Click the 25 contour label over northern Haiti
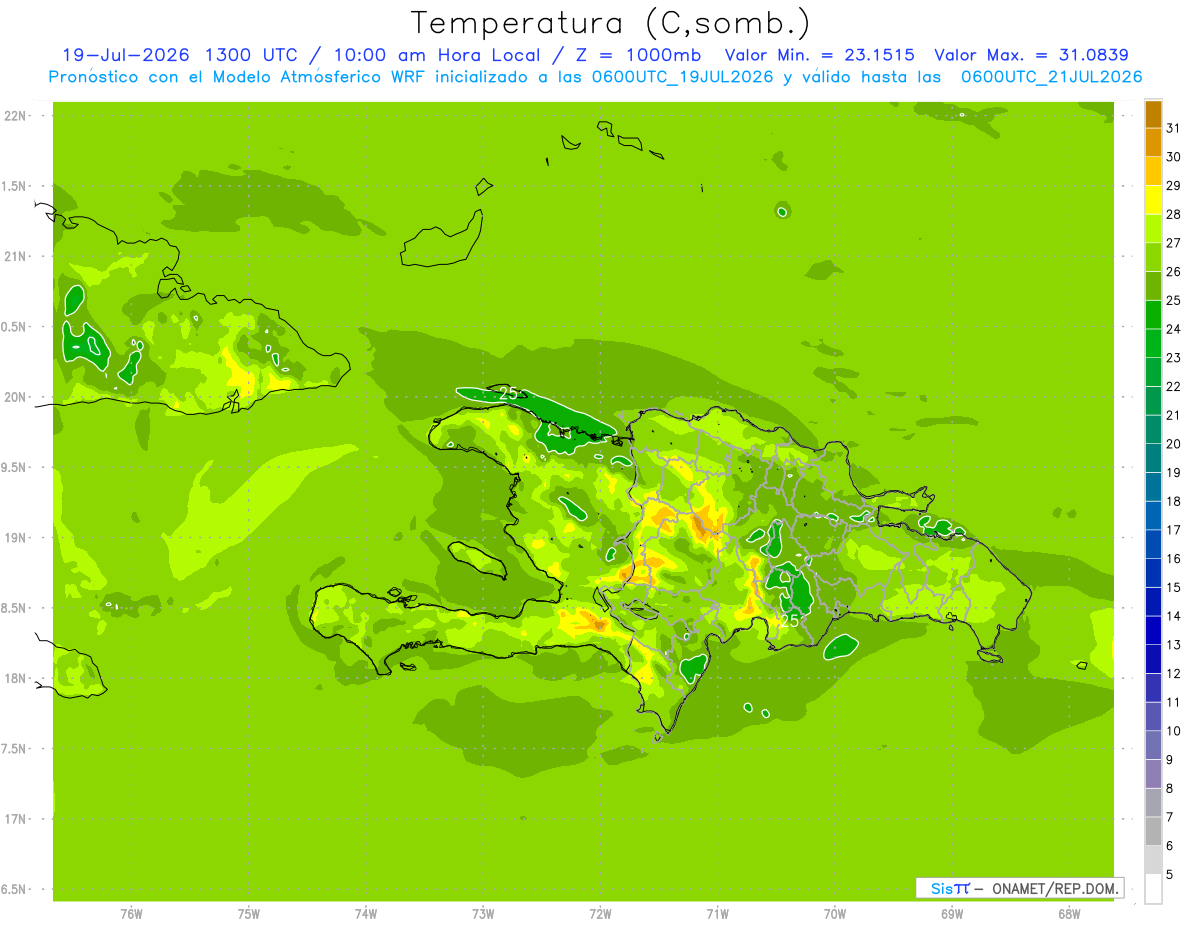 click(508, 393)
